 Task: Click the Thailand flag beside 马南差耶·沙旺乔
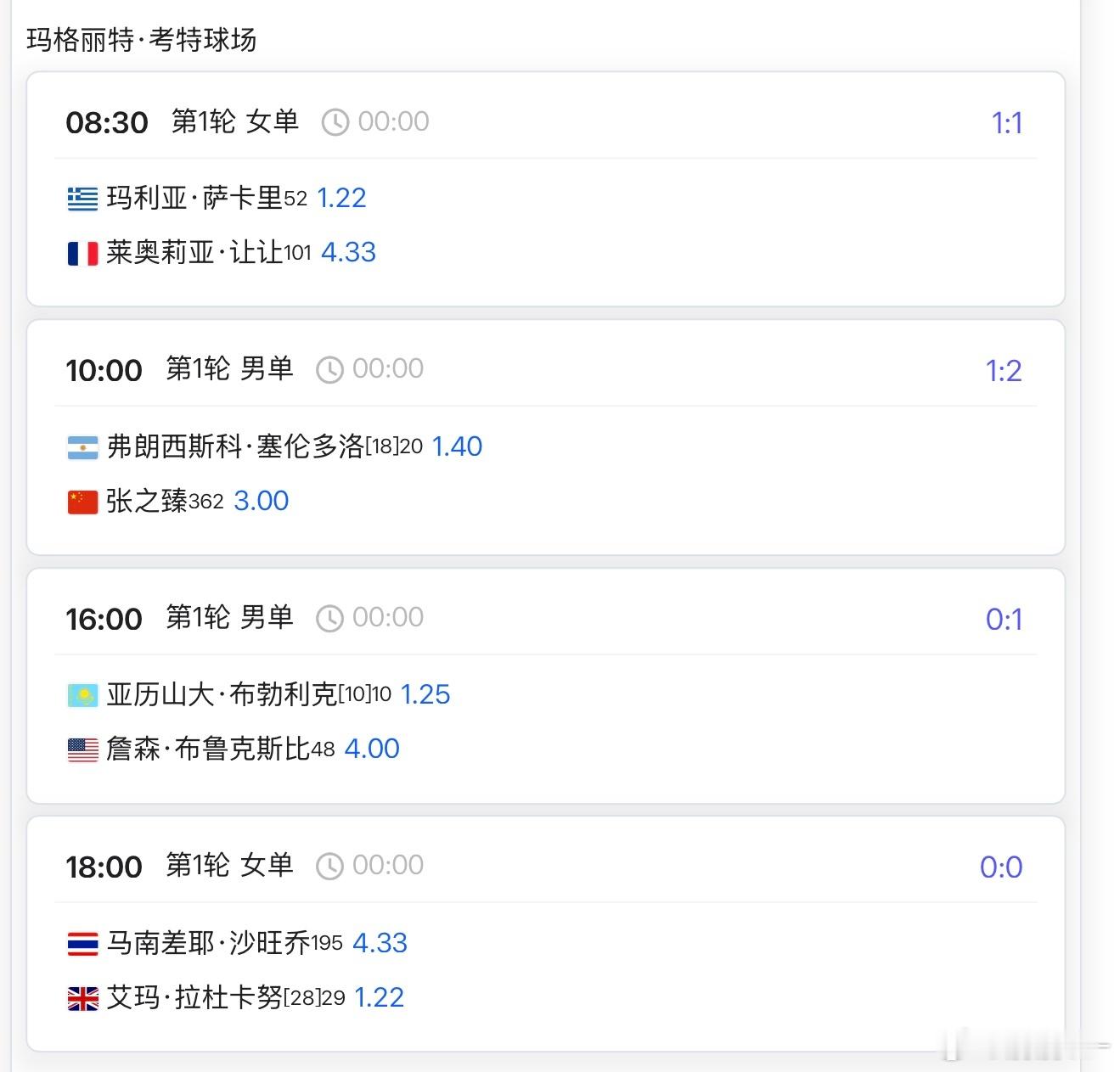(x=82, y=944)
